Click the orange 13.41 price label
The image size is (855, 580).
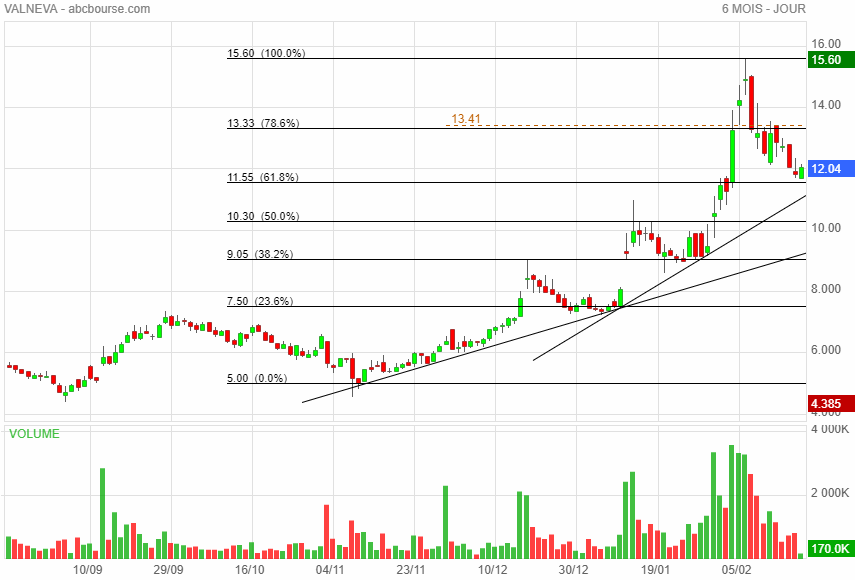click(x=466, y=118)
